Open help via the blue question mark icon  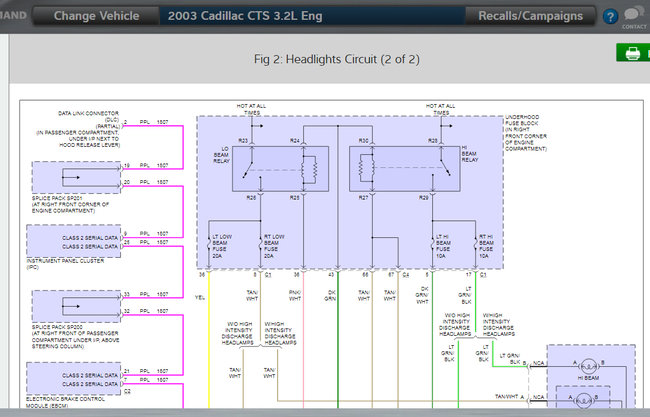[610, 17]
